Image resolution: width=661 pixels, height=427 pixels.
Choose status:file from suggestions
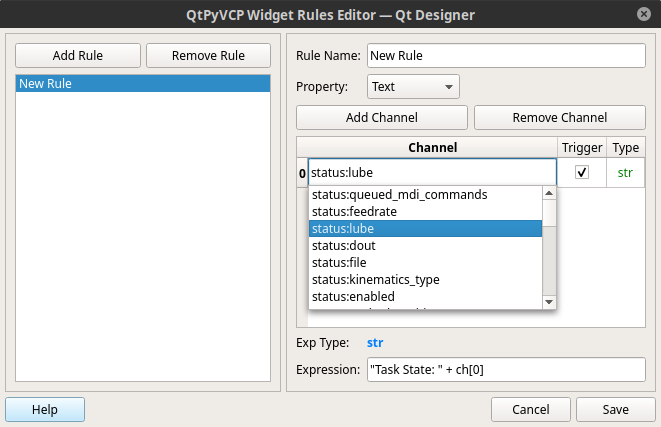(x=425, y=263)
